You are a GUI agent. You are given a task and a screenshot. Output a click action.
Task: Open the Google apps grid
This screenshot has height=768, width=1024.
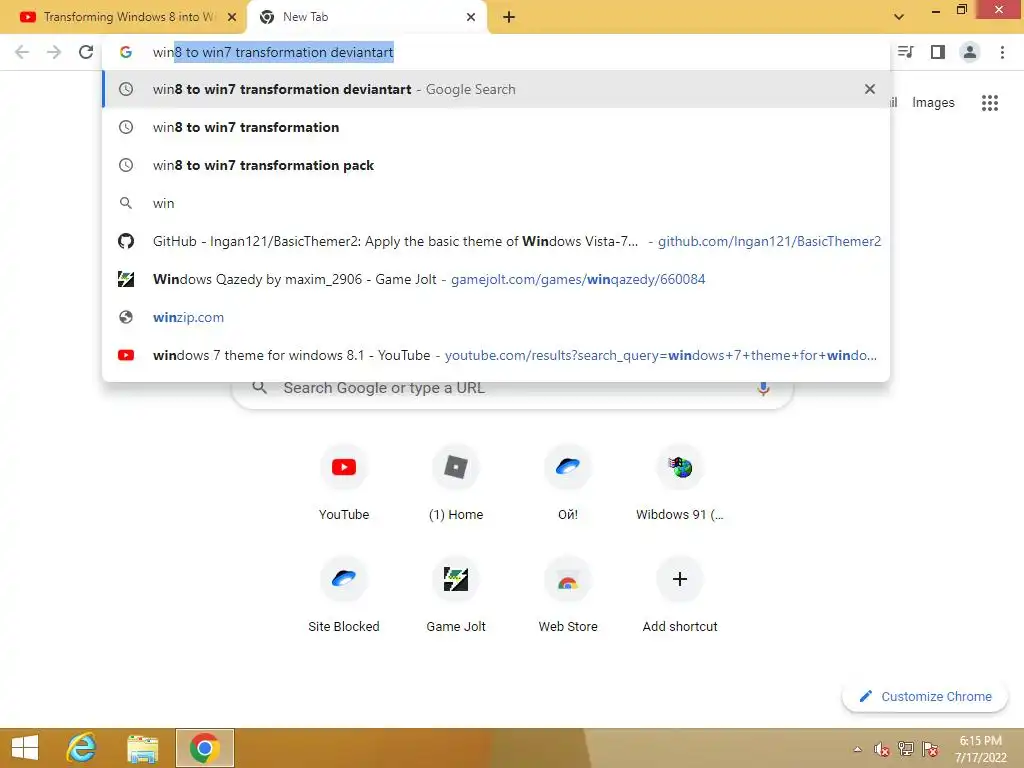pyautogui.click(x=990, y=103)
